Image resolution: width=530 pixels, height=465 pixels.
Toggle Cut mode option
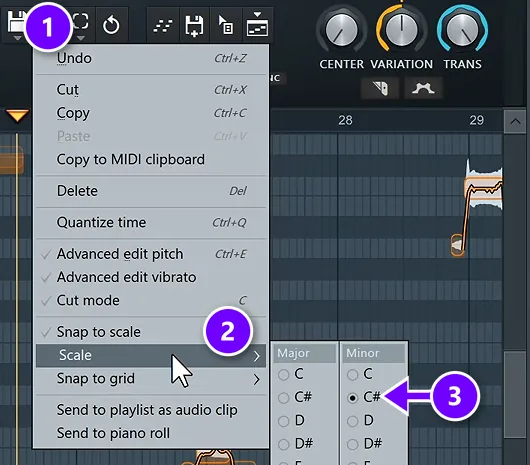click(x=151, y=300)
